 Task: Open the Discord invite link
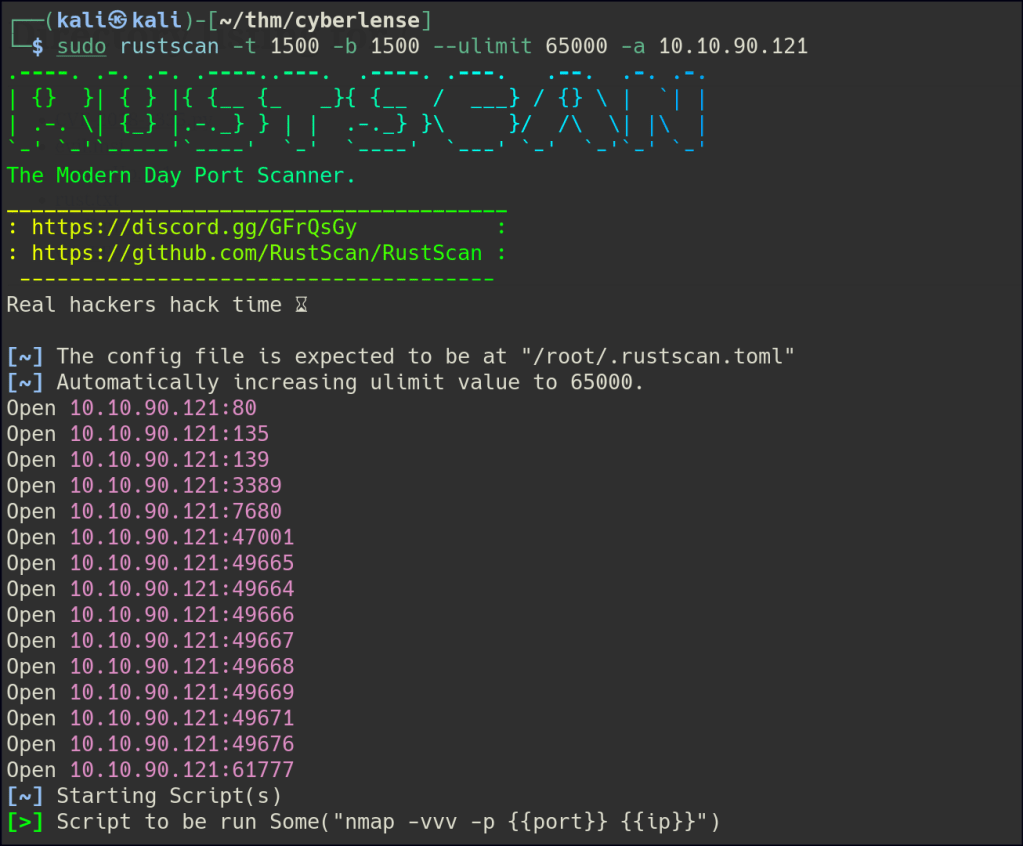[194, 228]
